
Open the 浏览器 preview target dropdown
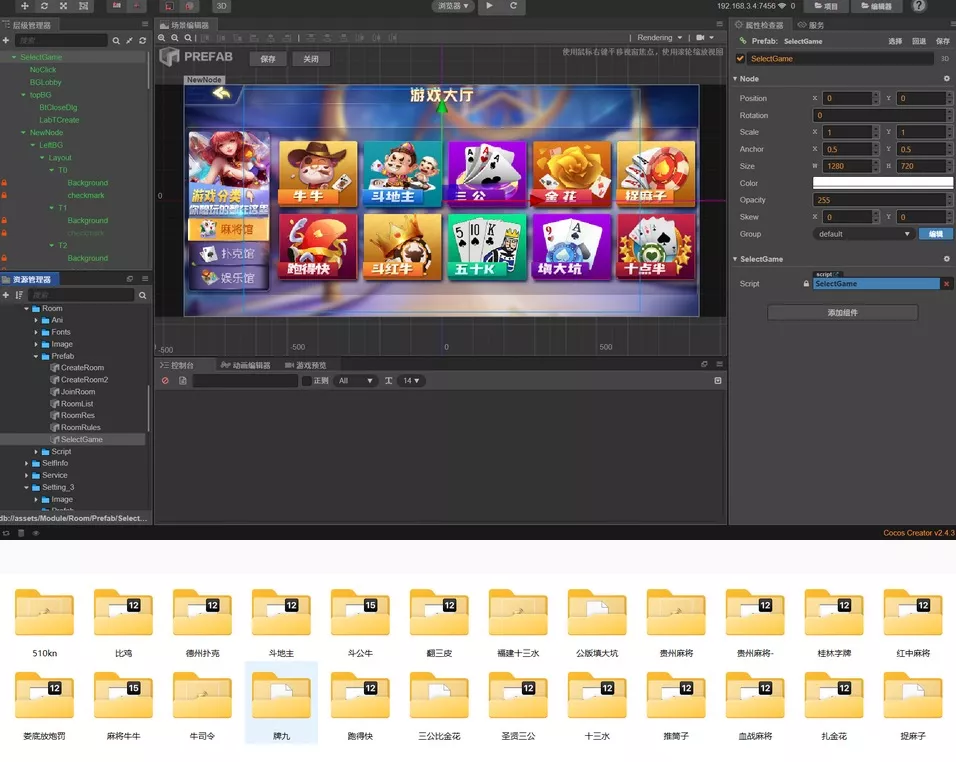(x=453, y=6)
